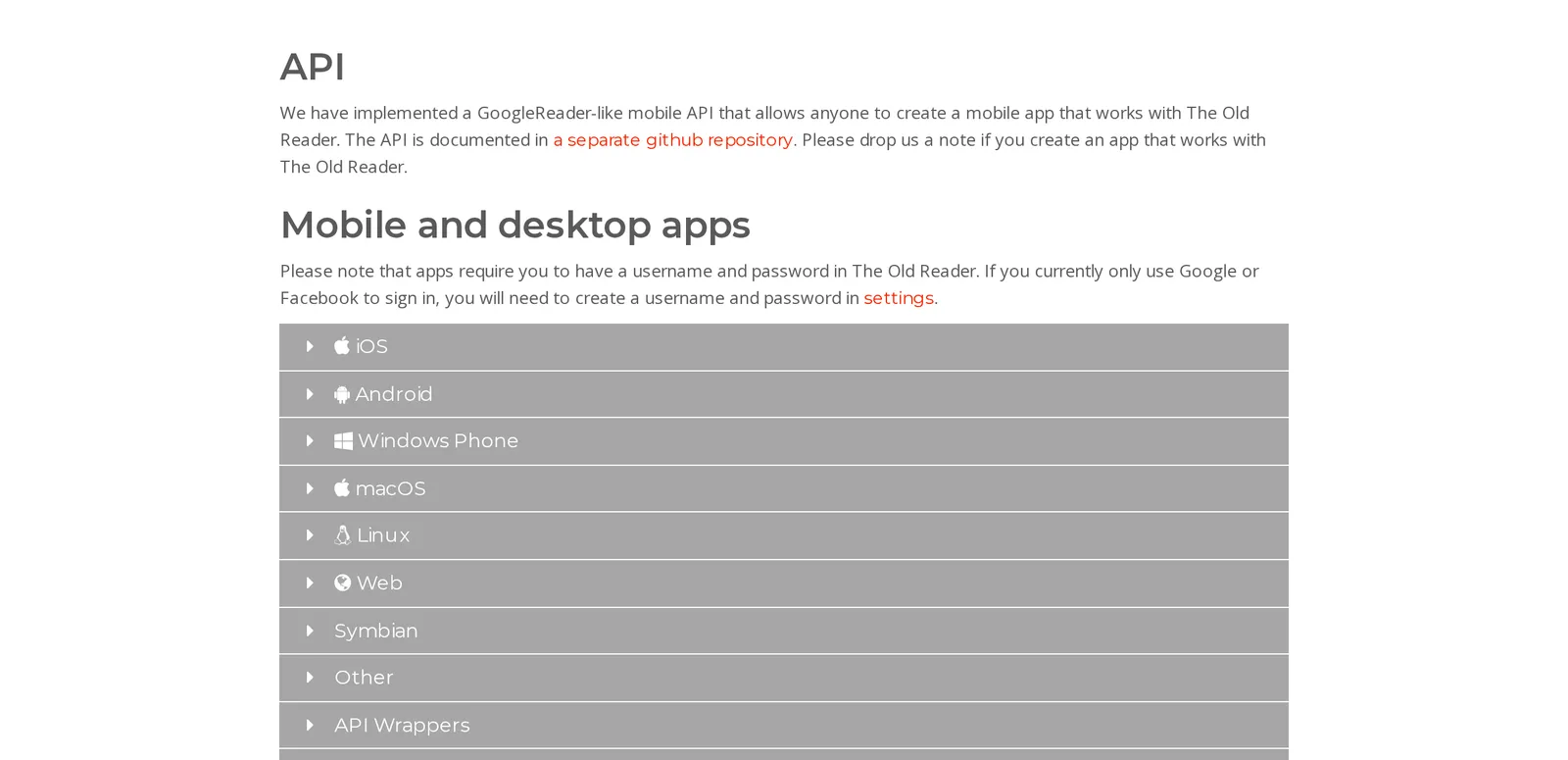Expand the Linux section arrow
The width and height of the screenshot is (1568, 760).
coord(310,535)
